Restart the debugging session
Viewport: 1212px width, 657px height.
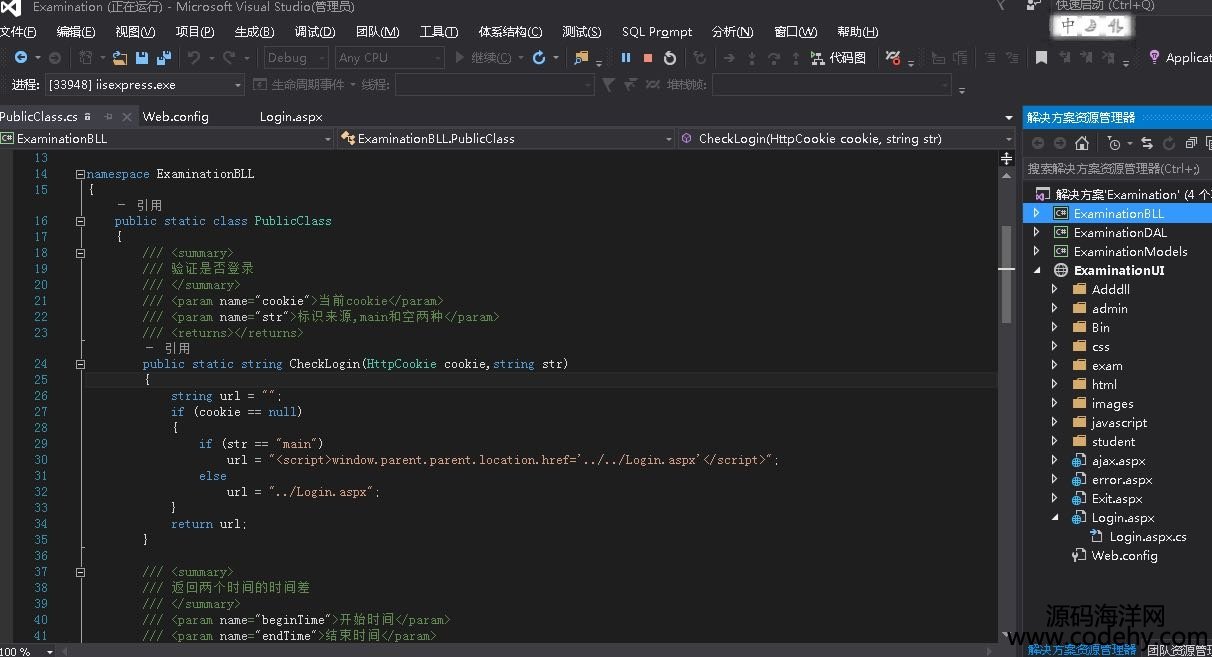click(x=670, y=58)
